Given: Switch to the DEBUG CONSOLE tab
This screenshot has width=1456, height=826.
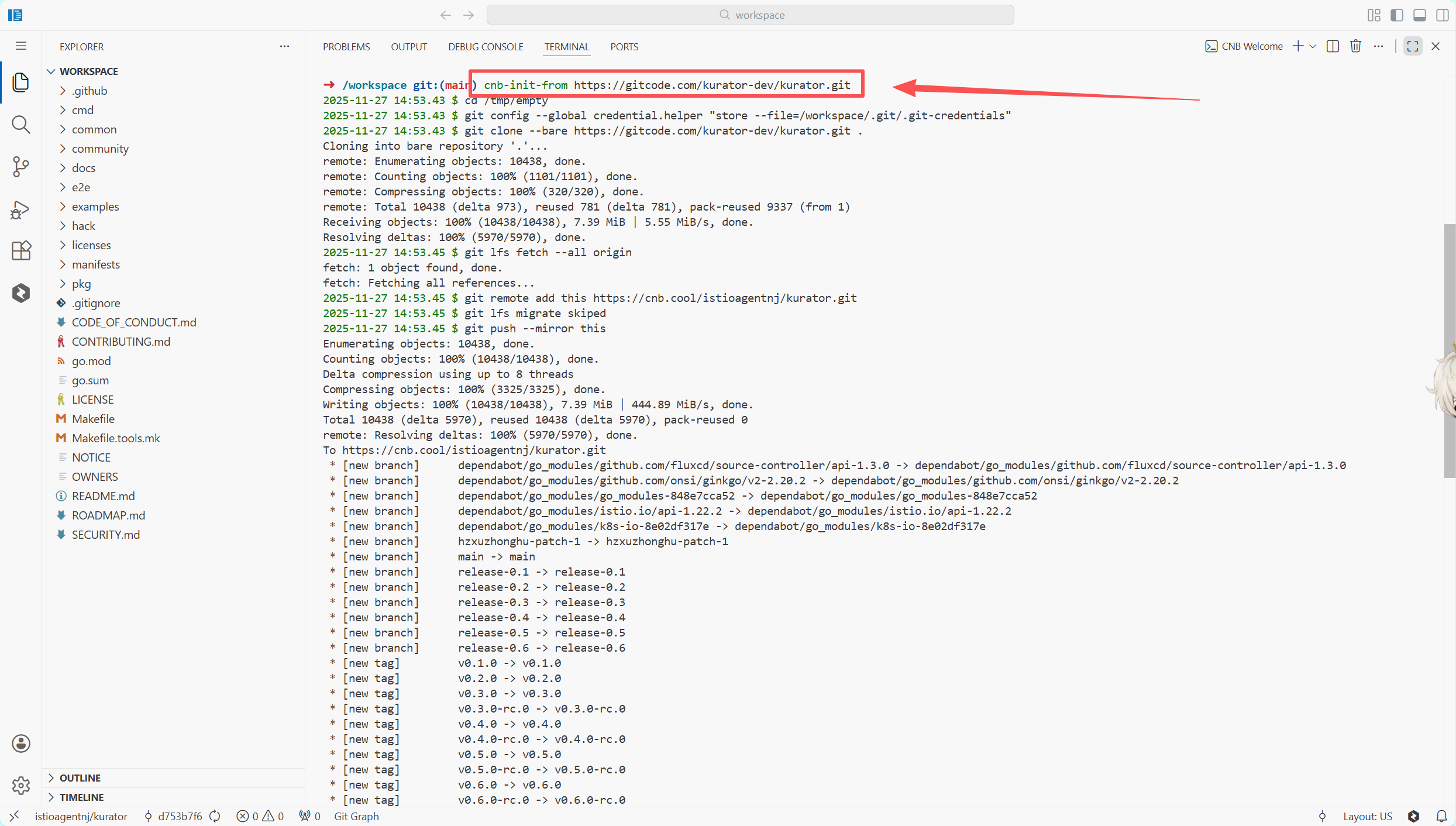Looking at the screenshot, I should [486, 47].
